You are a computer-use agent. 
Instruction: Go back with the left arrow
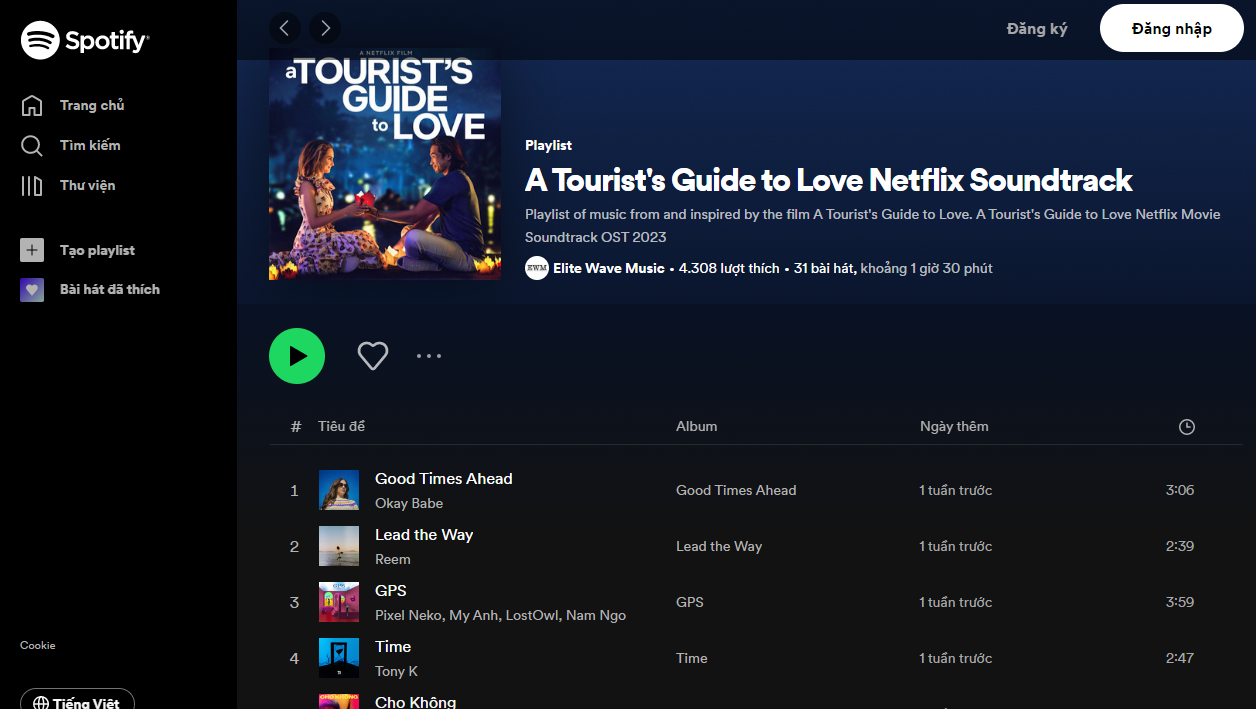pyautogui.click(x=285, y=28)
